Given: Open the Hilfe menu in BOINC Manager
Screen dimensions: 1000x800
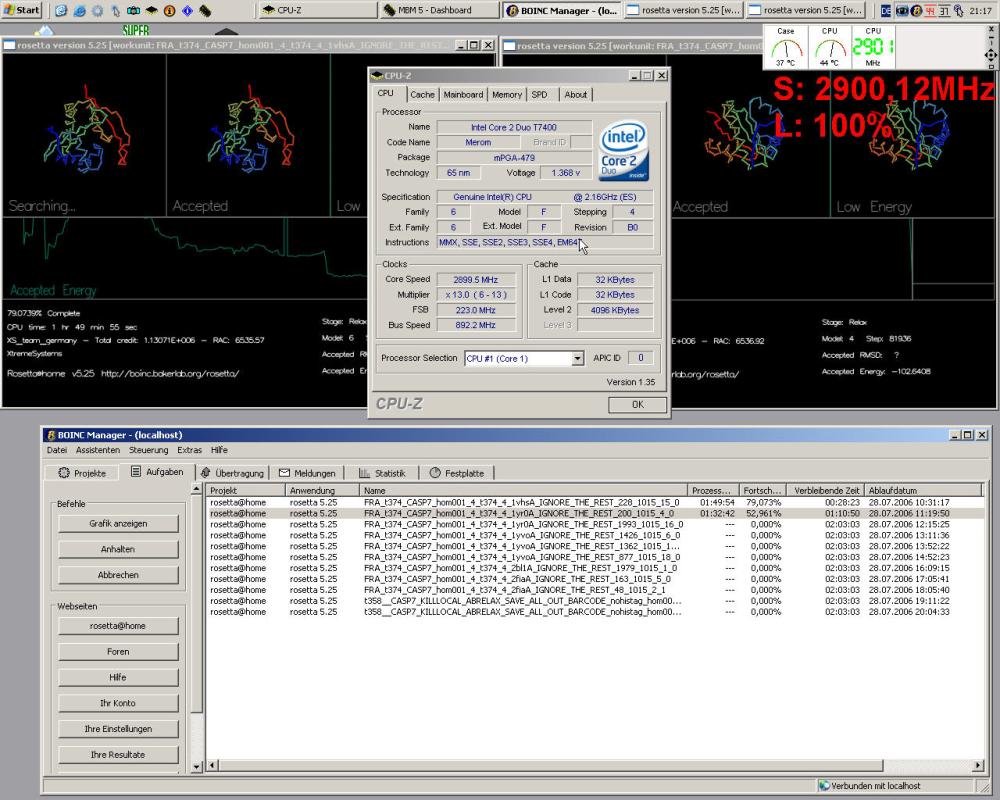Looking at the screenshot, I should (219, 450).
